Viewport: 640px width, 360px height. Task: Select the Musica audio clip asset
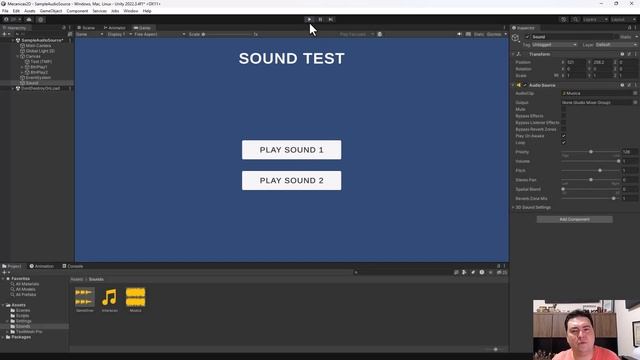tap(136, 300)
